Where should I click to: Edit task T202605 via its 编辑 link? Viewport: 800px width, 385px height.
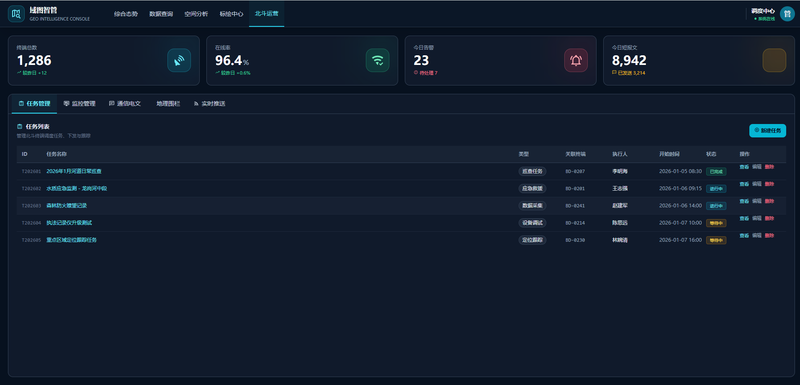757,236
